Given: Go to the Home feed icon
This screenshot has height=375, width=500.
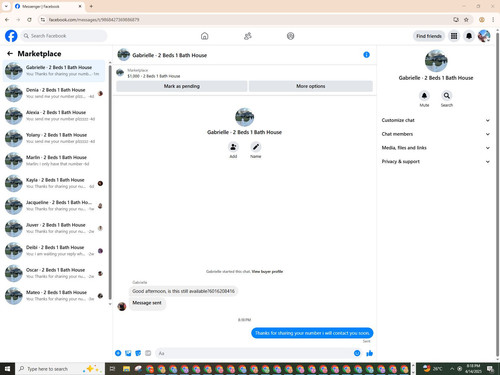Looking at the screenshot, I should [x=205, y=36].
